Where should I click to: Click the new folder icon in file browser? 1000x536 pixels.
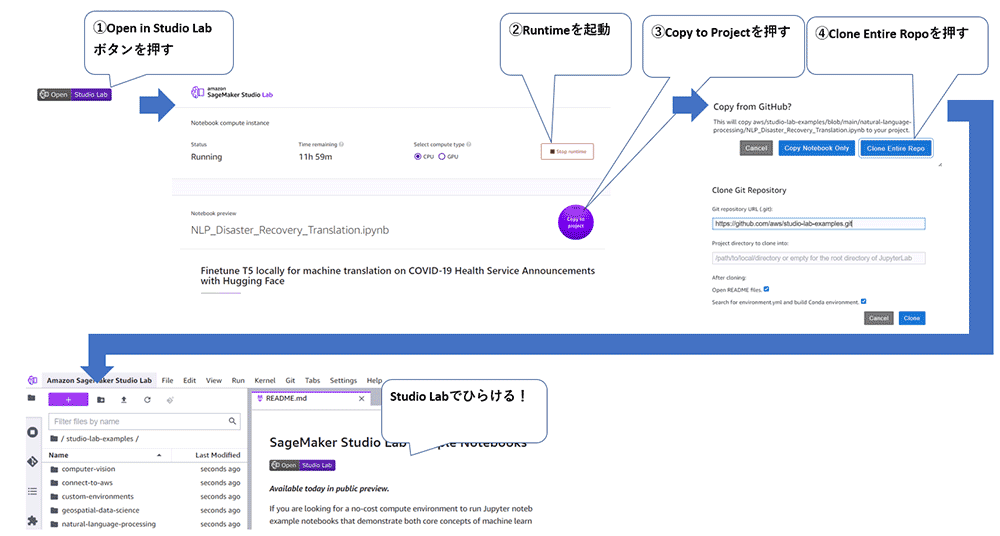(x=101, y=399)
